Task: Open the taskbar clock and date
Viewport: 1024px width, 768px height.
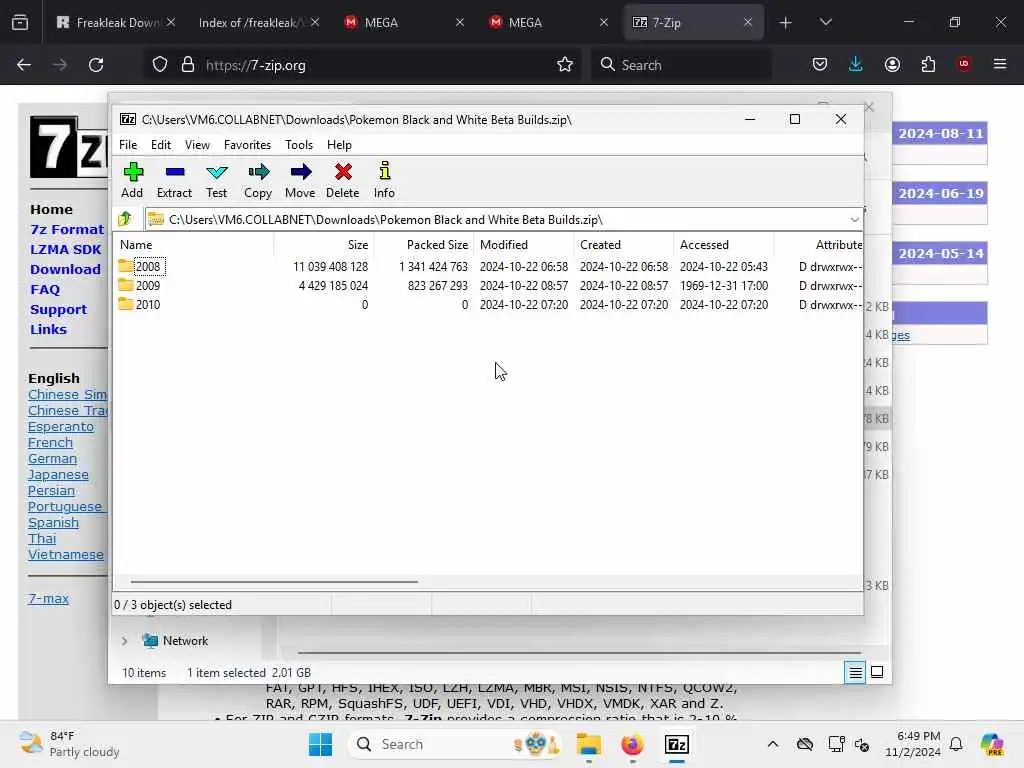Action: pos(913,744)
